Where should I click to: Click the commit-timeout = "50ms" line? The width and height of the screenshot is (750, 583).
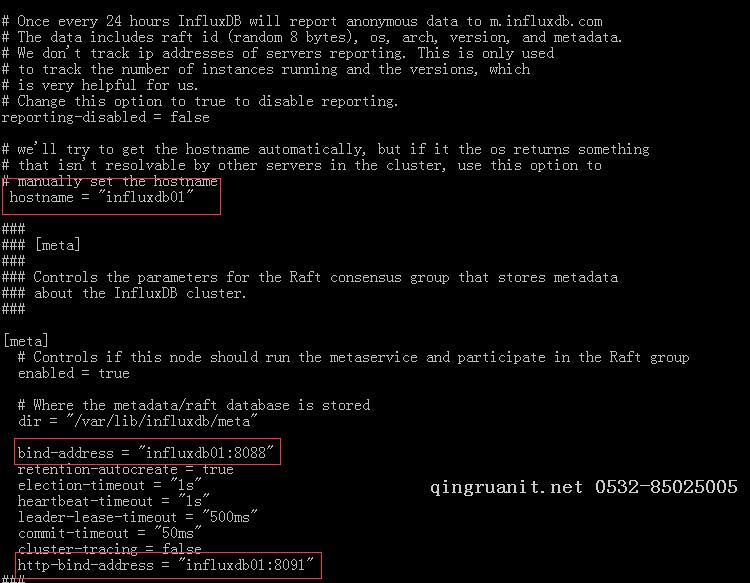[110, 533]
